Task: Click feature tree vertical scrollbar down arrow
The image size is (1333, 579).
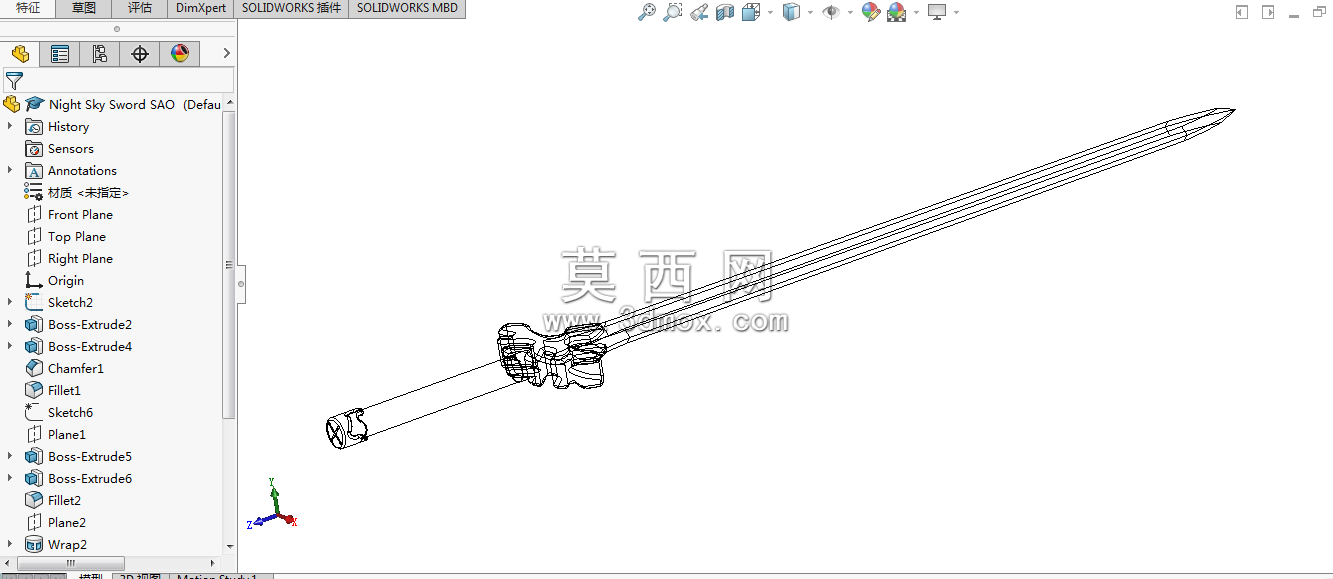Action: click(x=230, y=547)
